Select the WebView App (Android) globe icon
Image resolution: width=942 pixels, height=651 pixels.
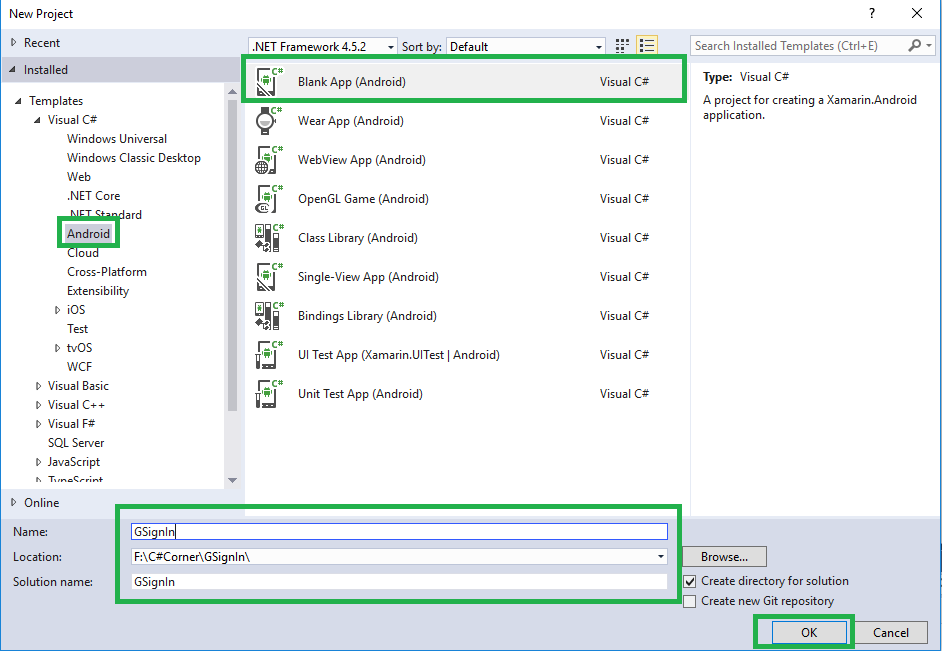coord(269,160)
